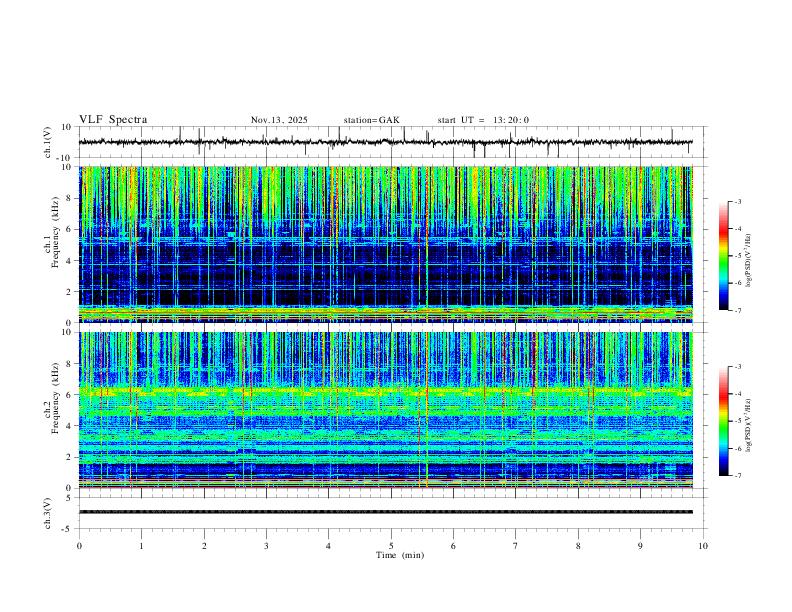
Task: Click the ch.1 colorbar '-5' tick value
Action: coord(738,256)
